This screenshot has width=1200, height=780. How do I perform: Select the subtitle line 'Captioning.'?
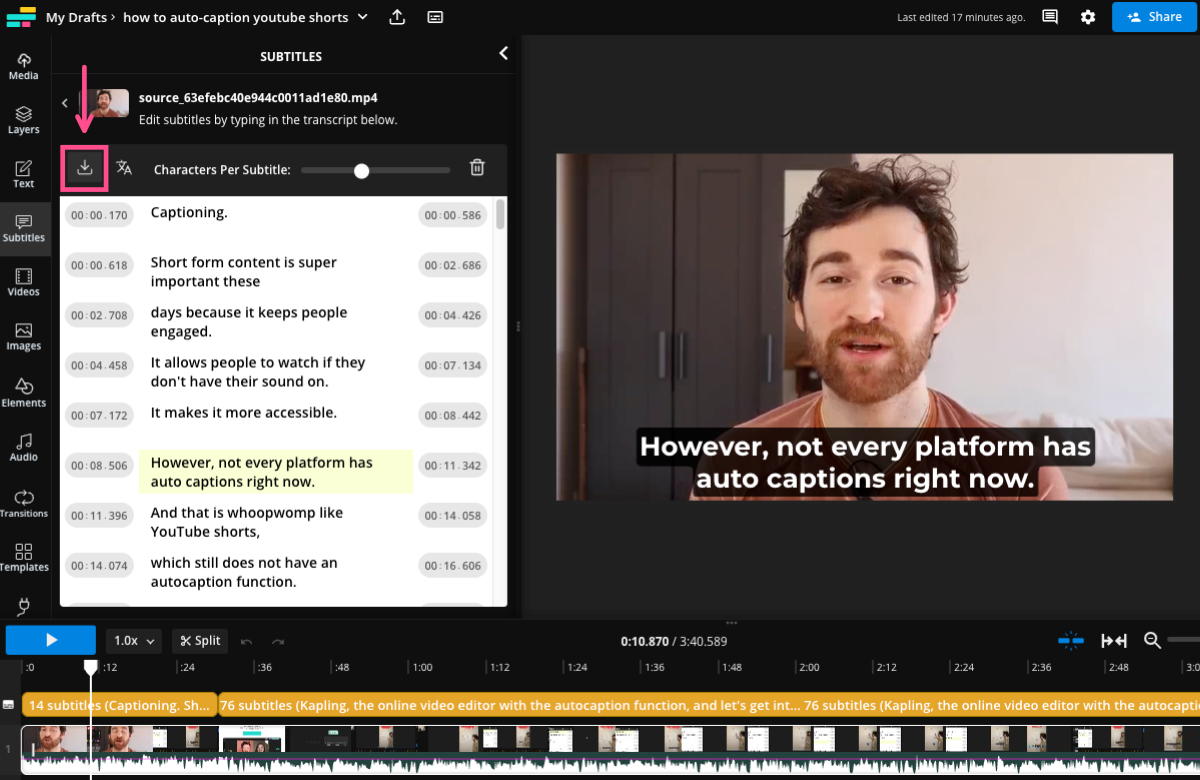(x=189, y=213)
